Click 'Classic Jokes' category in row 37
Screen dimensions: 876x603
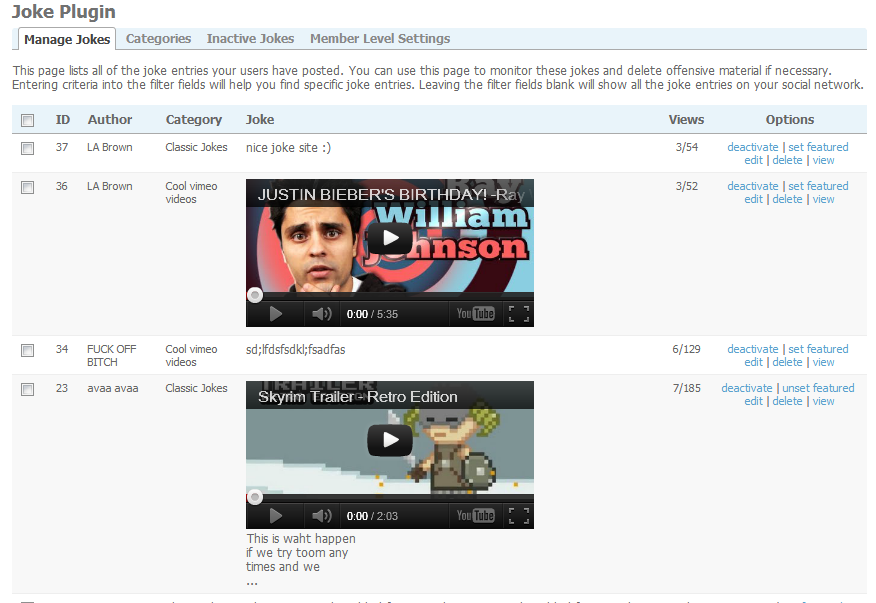(196, 148)
